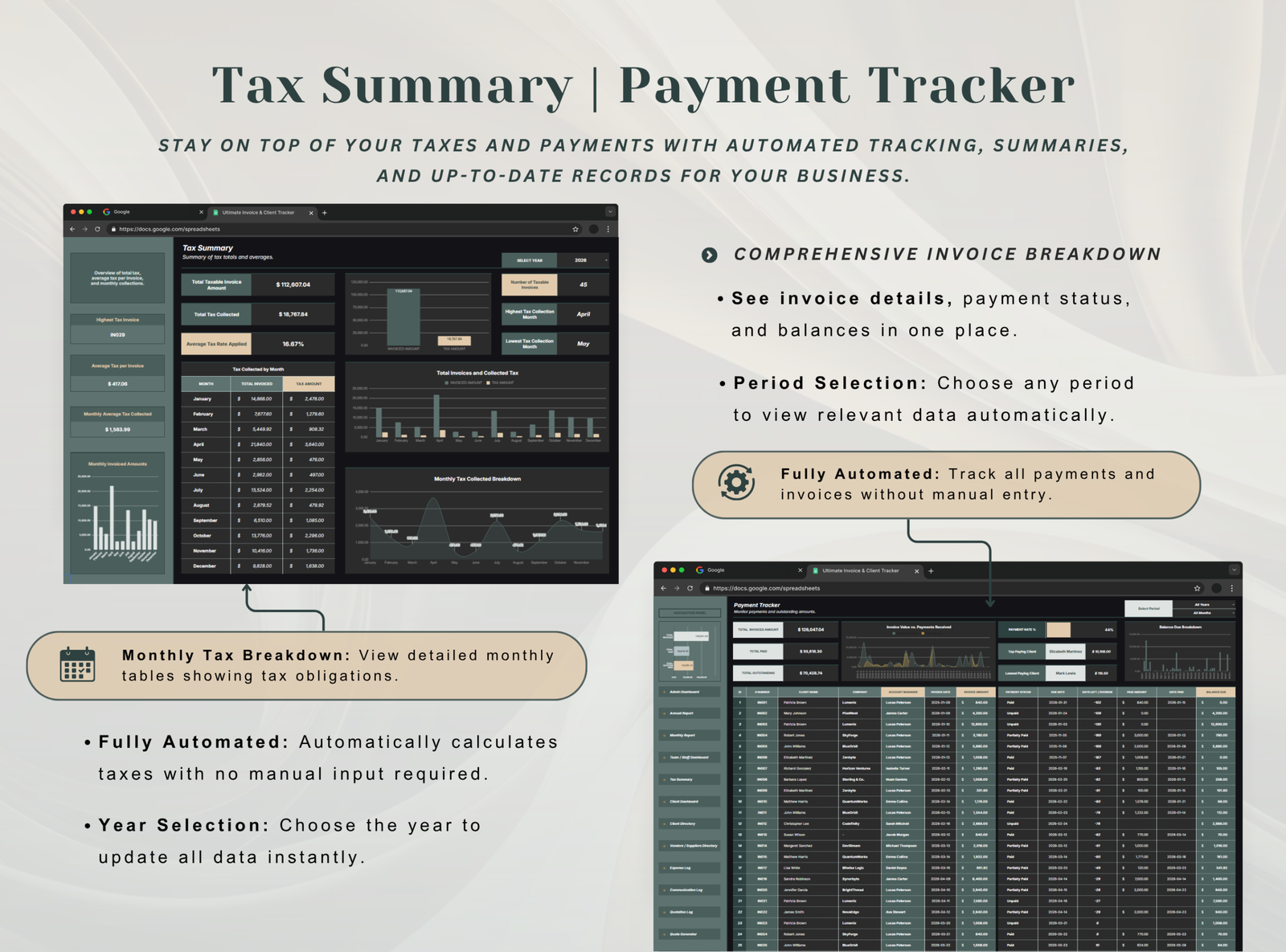Click the Tax Amount column header

tap(309, 383)
